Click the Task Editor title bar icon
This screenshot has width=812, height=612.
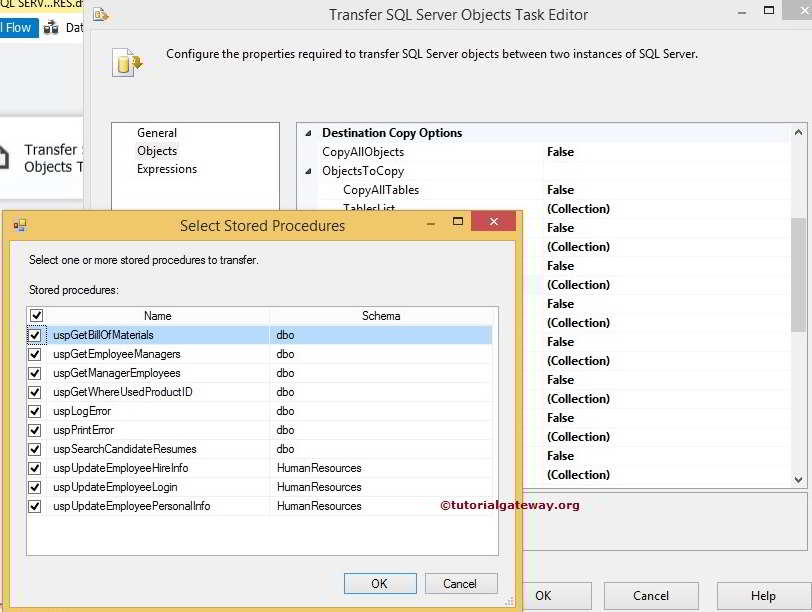(99, 14)
